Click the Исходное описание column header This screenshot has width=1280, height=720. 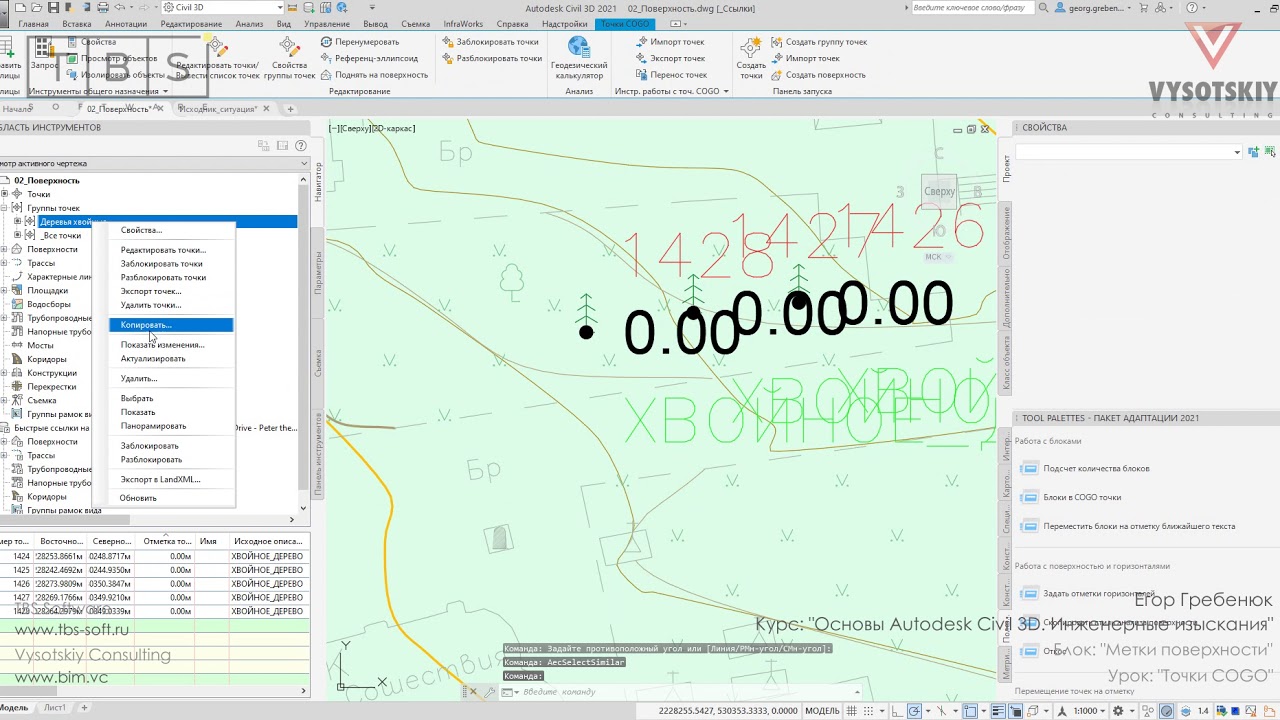pyautogui.click(x=267, y=541)
